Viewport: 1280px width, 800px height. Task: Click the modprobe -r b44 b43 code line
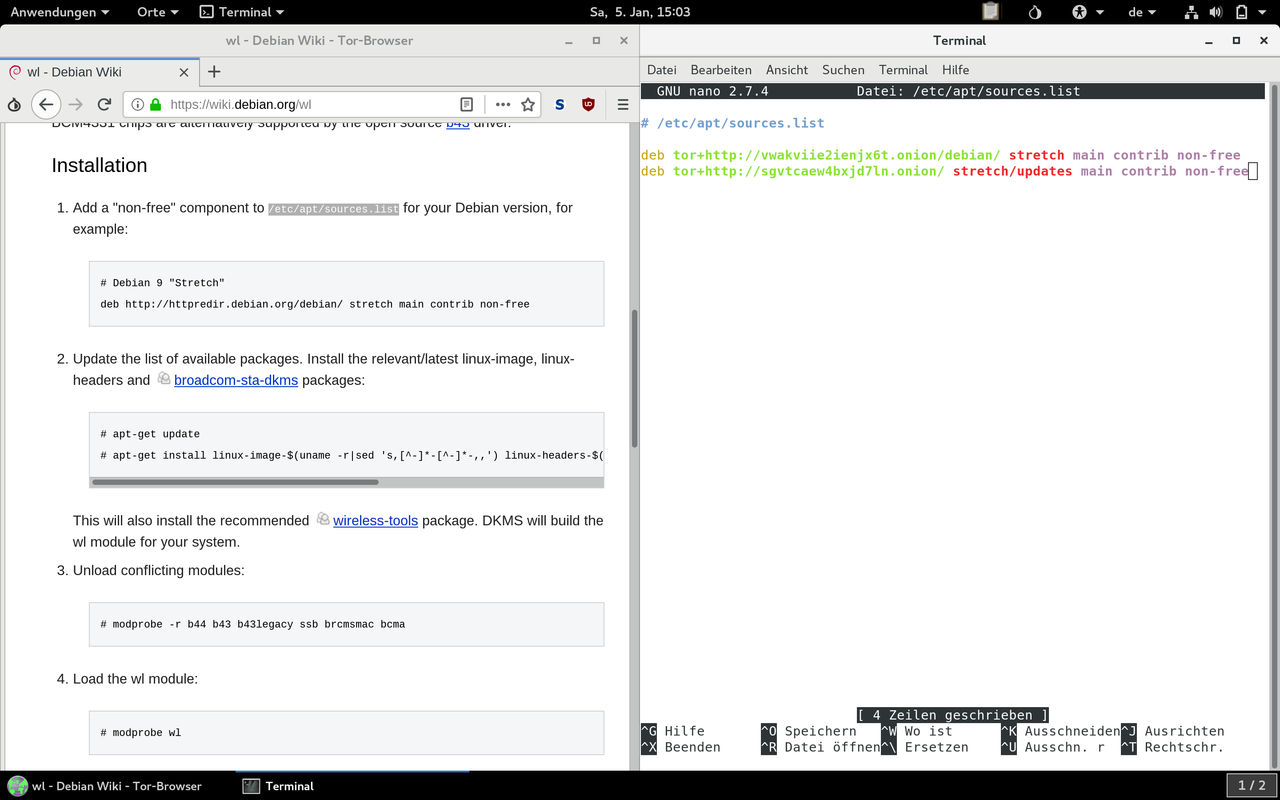coord(252,624)
